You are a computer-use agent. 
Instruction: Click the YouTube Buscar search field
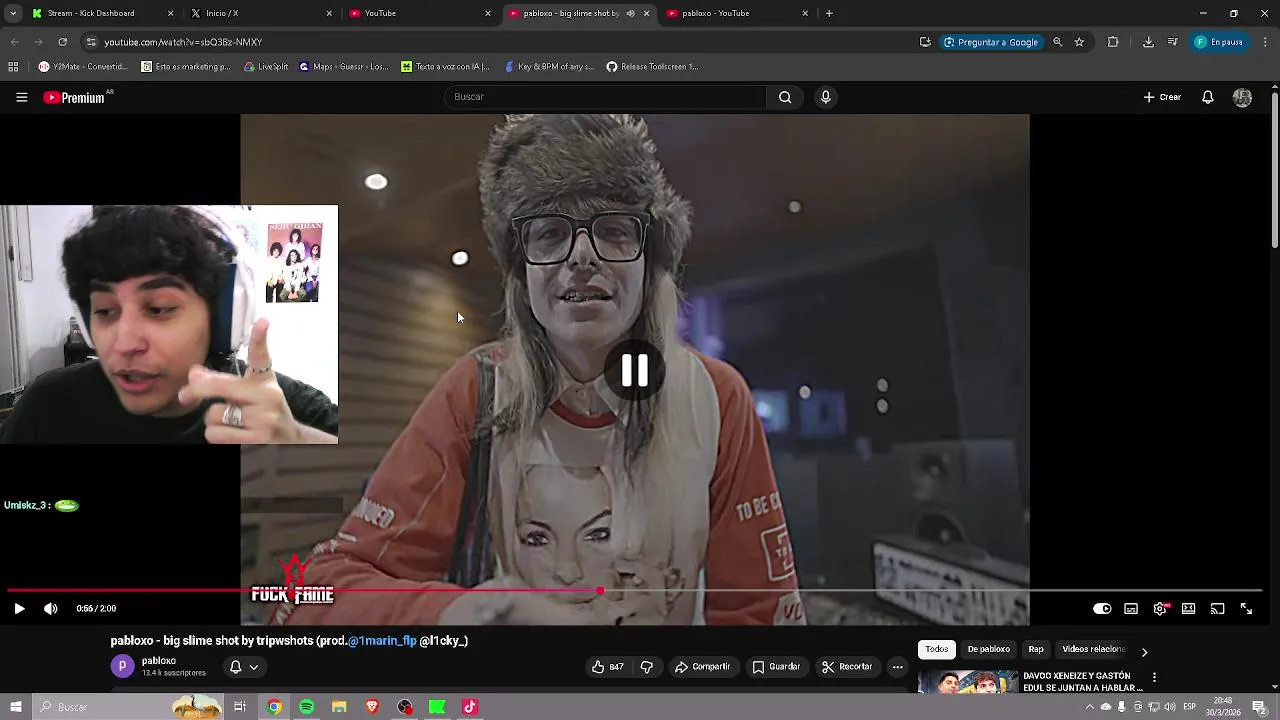[x=605, y=97]
